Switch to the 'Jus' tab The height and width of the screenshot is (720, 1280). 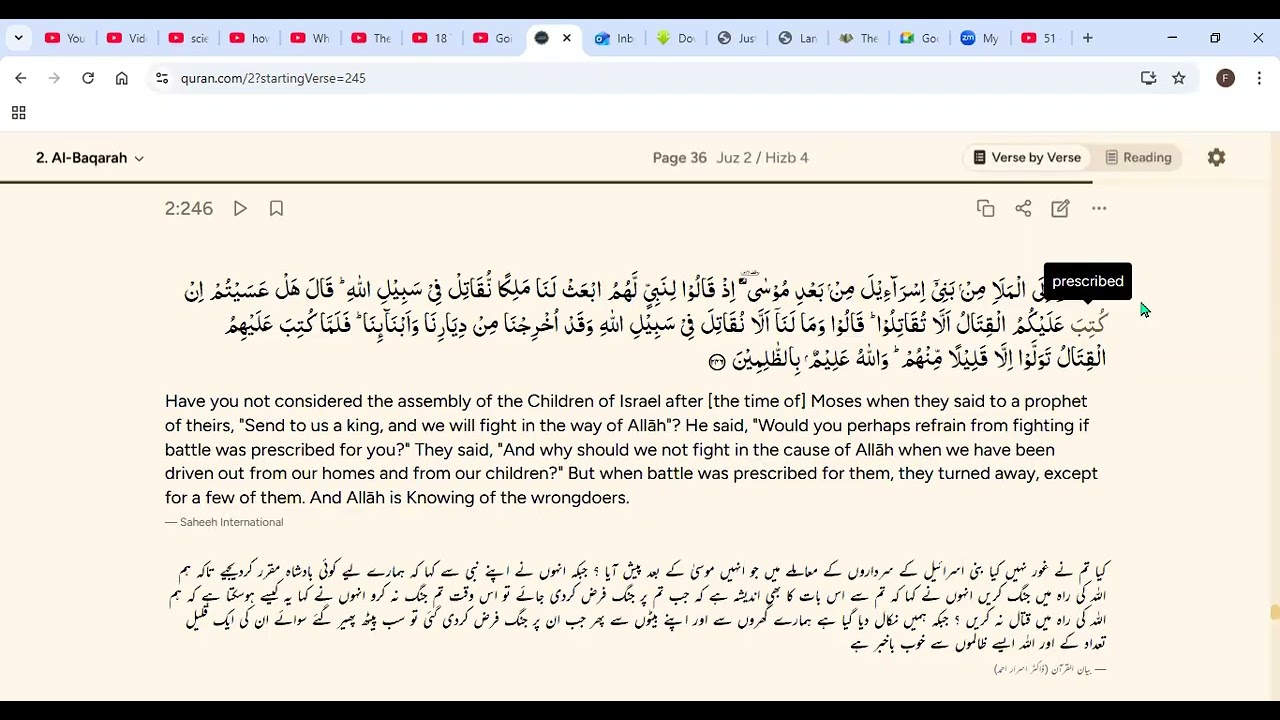[736, 38]
